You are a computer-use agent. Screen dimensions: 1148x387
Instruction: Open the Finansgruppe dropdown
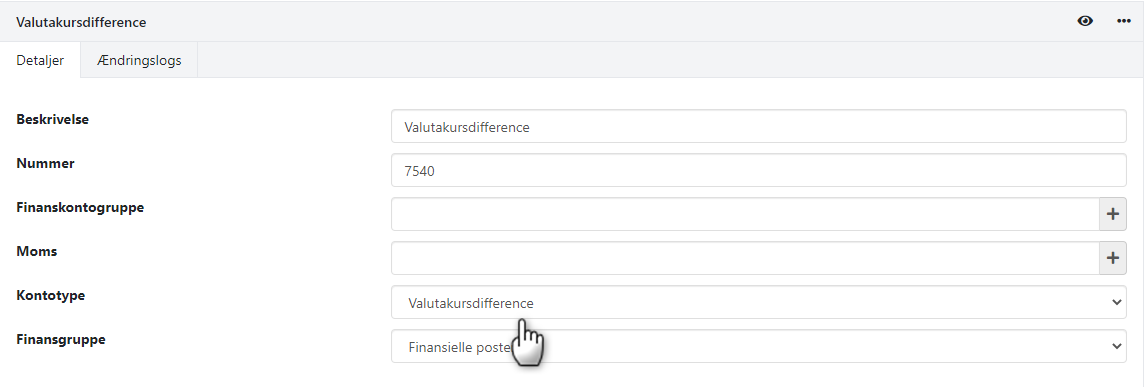point(758,346)
